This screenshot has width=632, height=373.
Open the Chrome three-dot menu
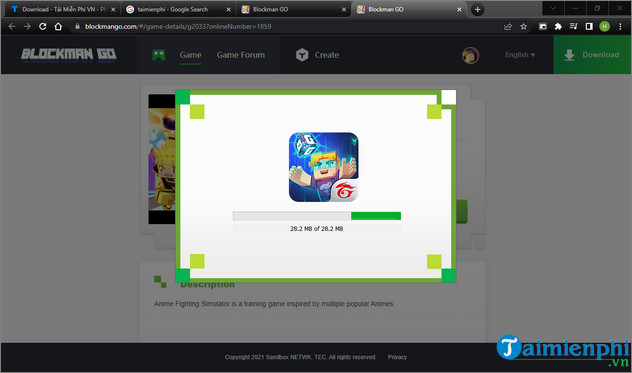[620, 27]
